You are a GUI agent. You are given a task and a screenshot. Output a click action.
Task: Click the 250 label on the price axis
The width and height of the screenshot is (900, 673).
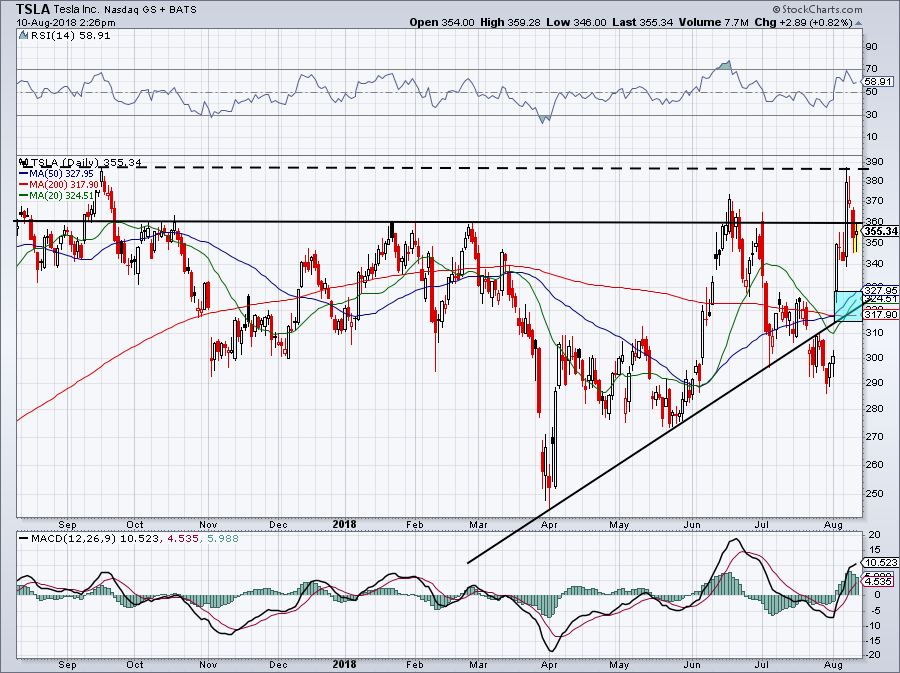(x=875, y=493)
